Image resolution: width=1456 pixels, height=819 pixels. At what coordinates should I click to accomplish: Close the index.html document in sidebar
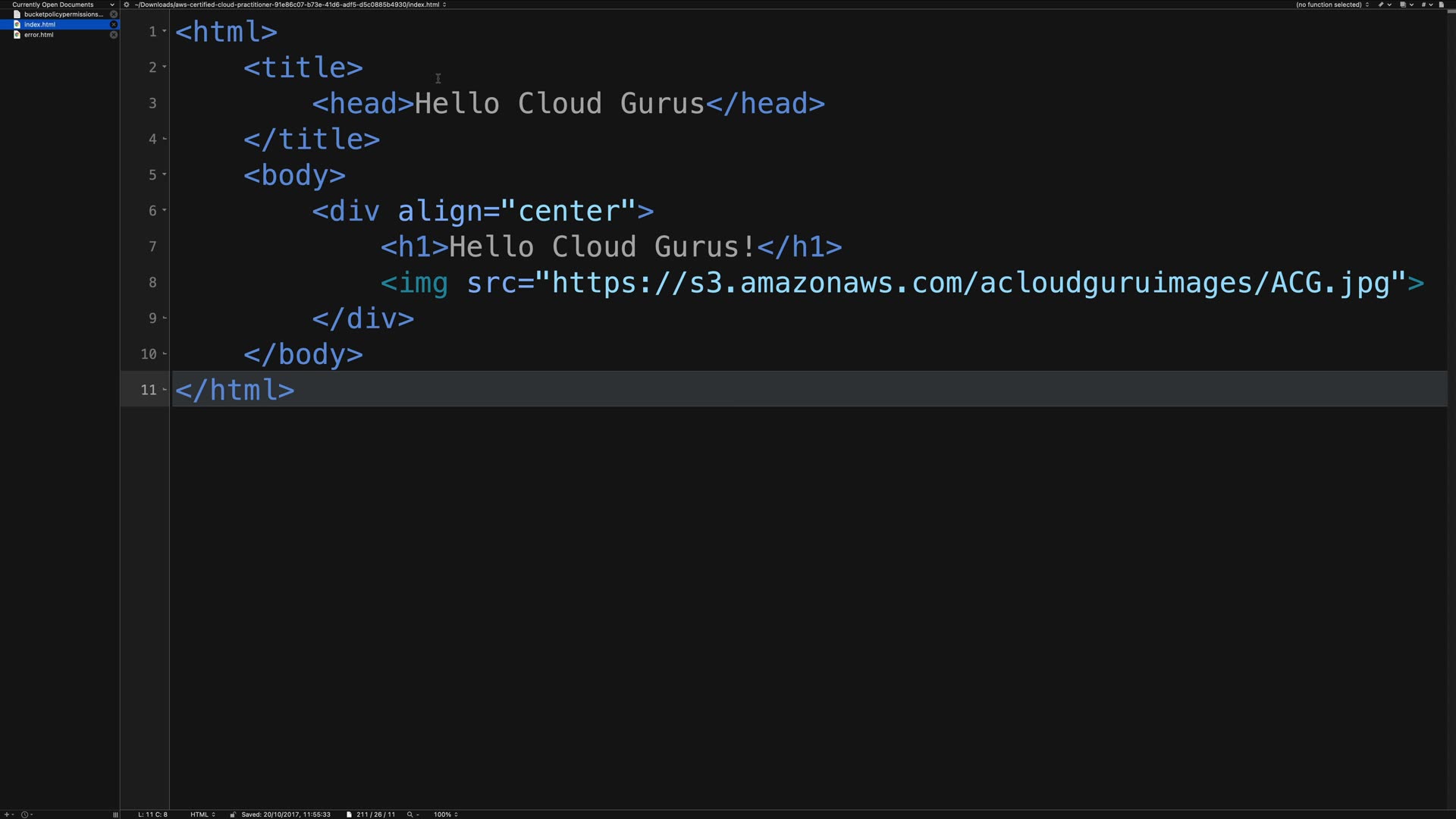click(114, 24)
